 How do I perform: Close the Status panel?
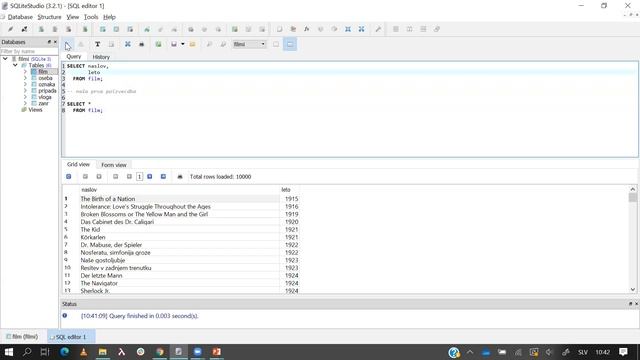tap(636, 304)
